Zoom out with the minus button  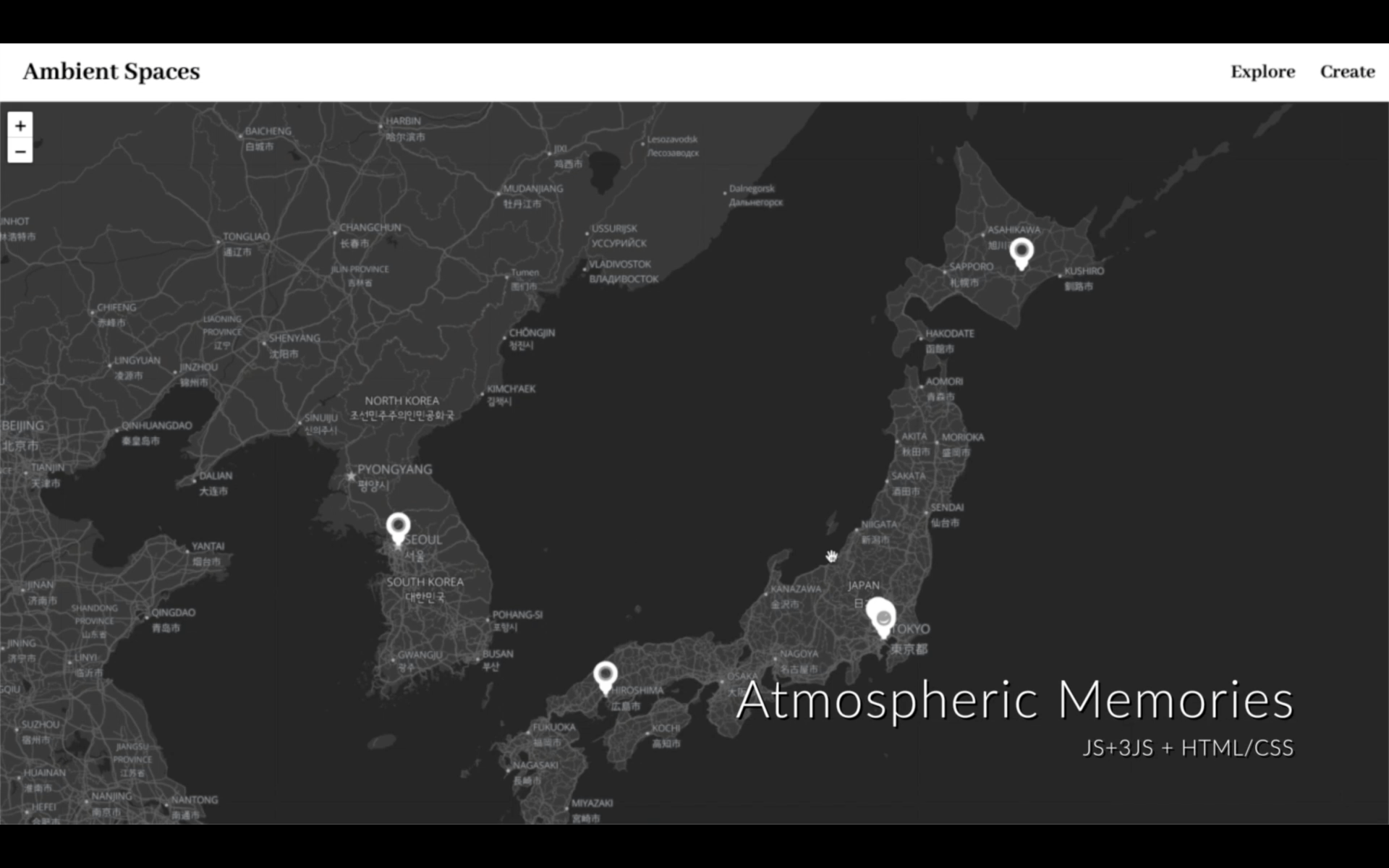[x=20, y=152]
